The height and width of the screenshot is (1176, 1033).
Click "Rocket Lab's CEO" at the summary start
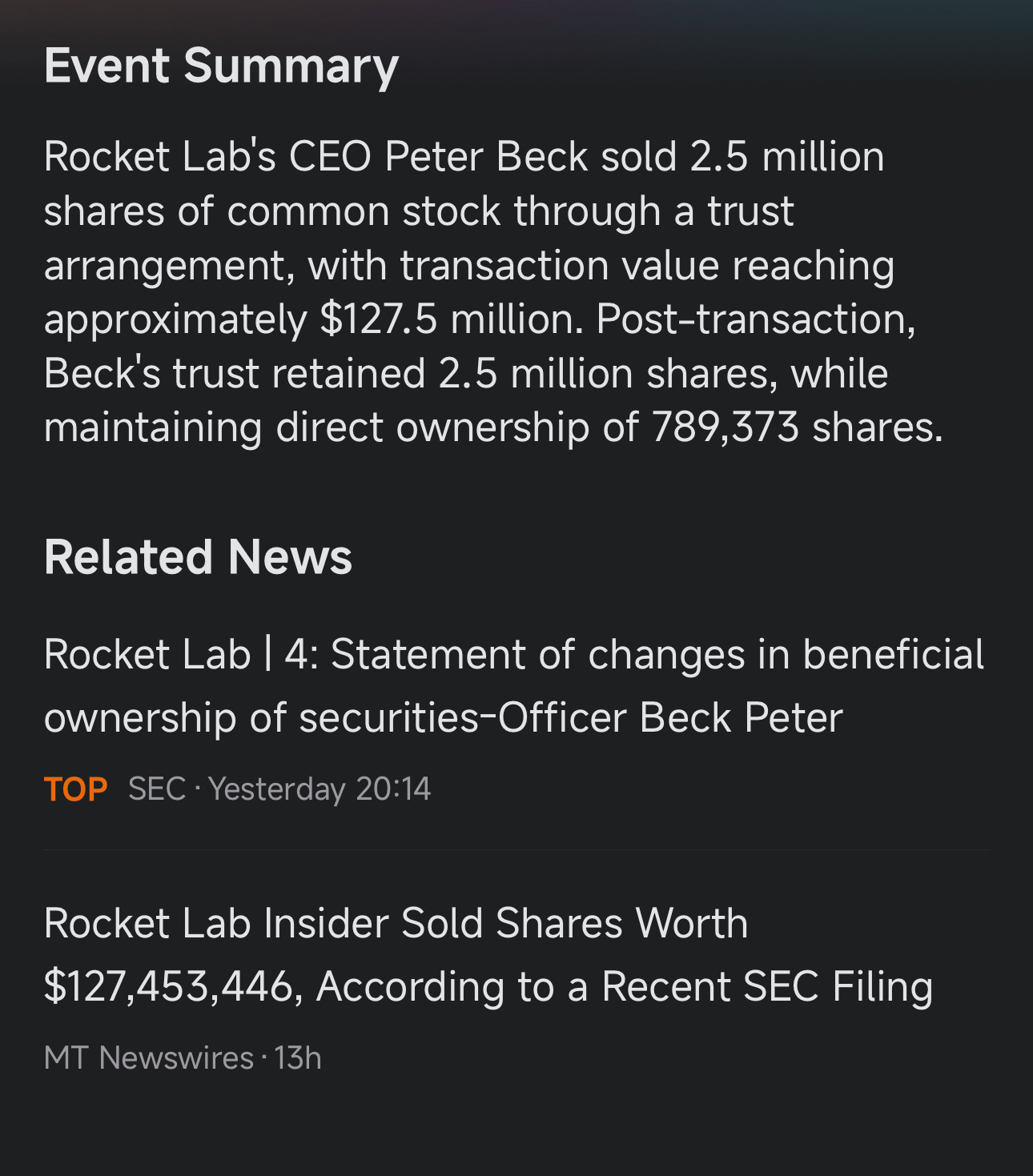coord(207,156)
